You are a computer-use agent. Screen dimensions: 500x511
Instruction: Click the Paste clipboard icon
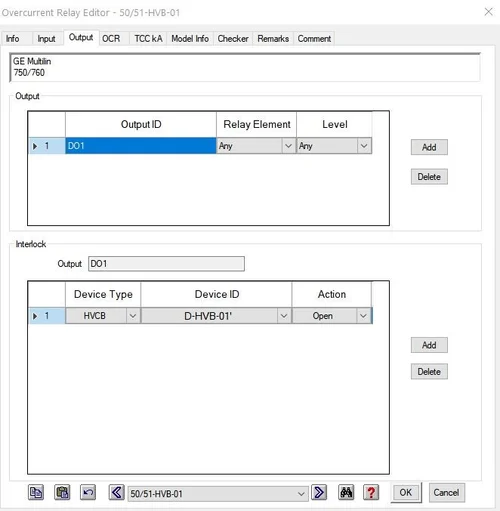tap(62, 492)
